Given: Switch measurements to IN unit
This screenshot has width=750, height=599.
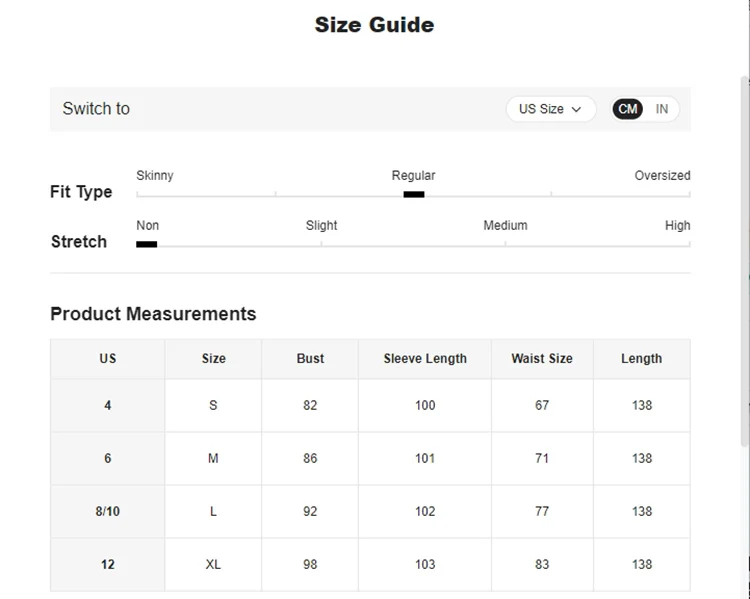Looking at the screenshot, I should point(662,109).
